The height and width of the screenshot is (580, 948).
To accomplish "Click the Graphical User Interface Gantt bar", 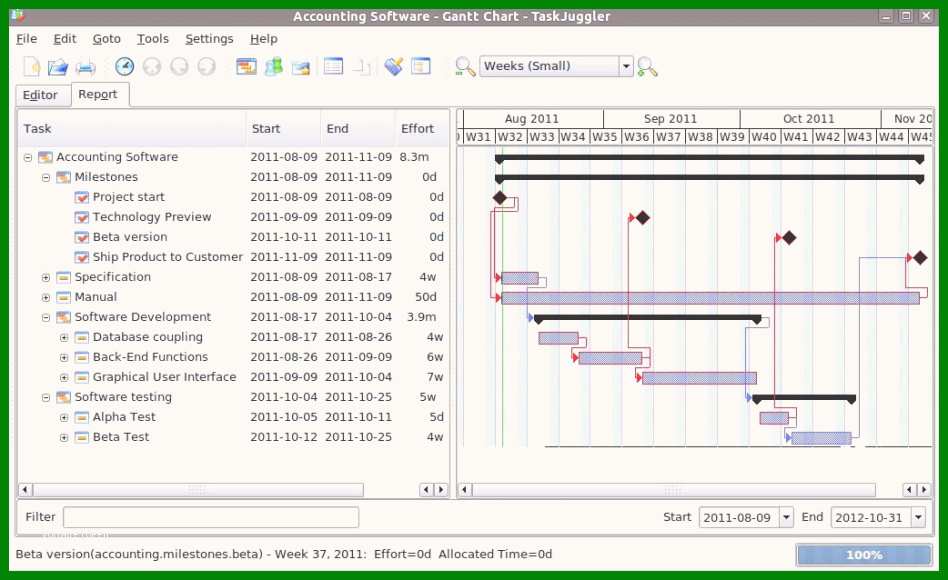I will pos(699,378).
